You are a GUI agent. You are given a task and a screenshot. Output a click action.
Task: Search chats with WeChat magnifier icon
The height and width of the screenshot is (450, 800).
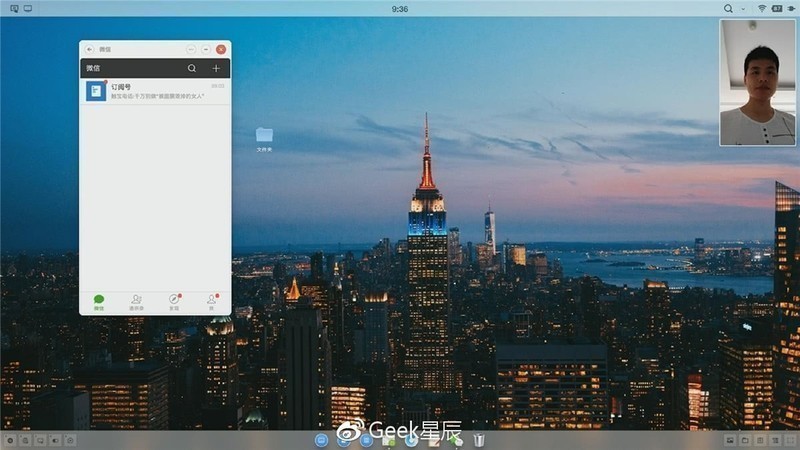192,68
